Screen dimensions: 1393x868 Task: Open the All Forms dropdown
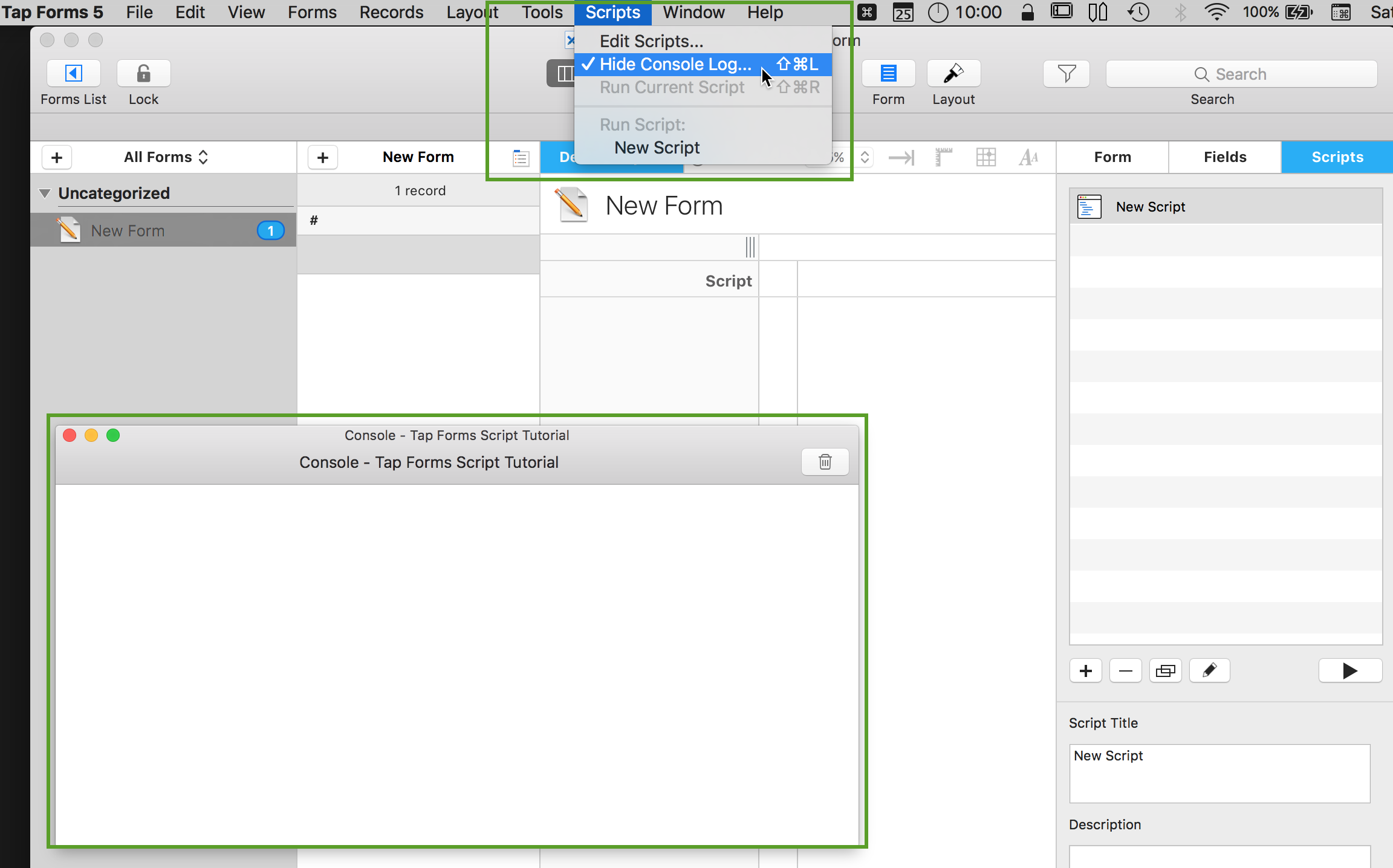(x=166, y=157)
